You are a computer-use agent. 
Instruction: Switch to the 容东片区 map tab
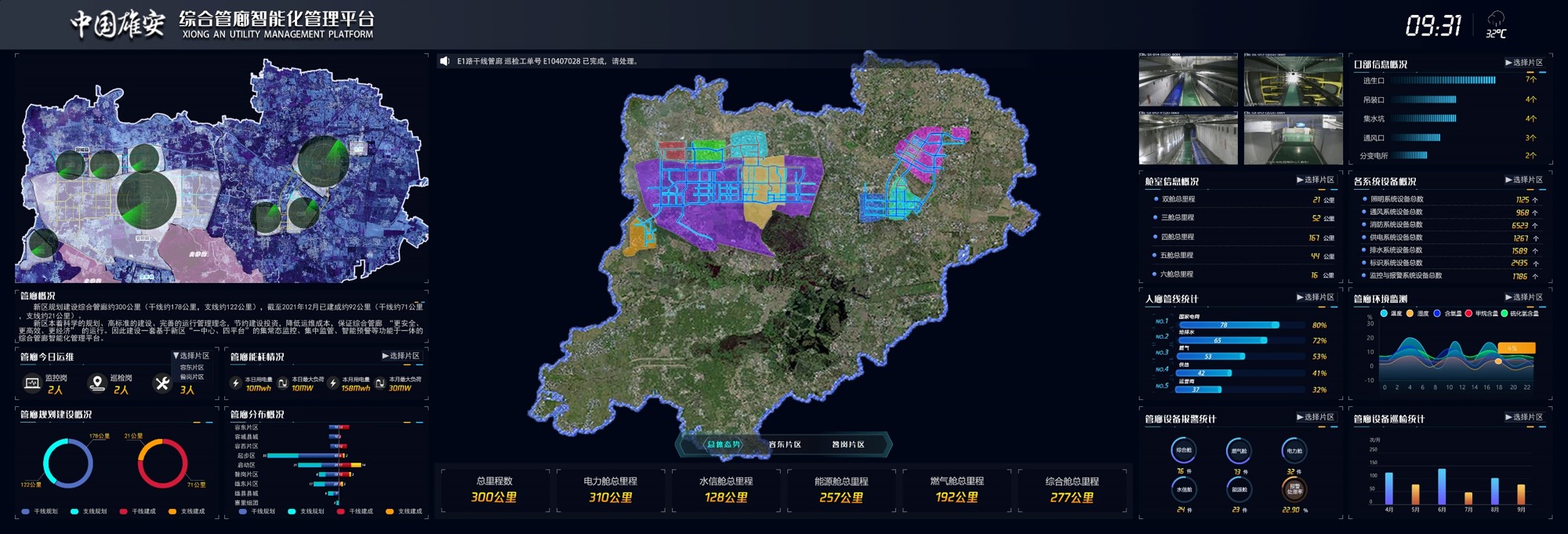(x=785, y=445)
